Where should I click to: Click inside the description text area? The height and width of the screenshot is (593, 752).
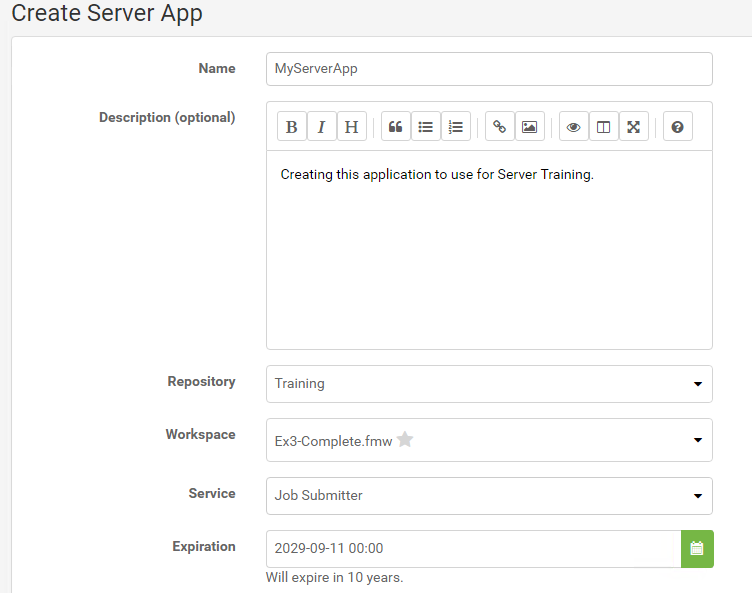(x=489, y=249)
